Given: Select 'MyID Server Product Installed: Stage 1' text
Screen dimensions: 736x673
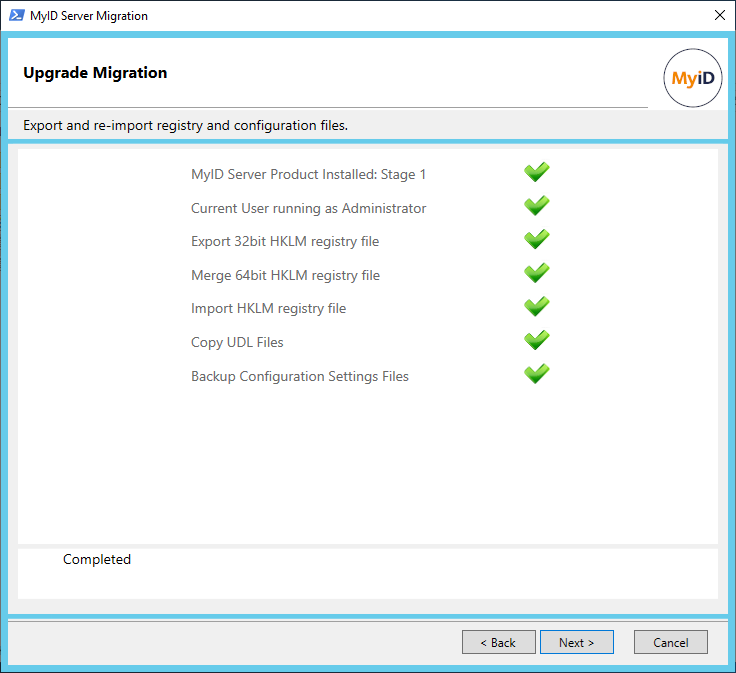Looking at the screenshot, I should (308, 175).
